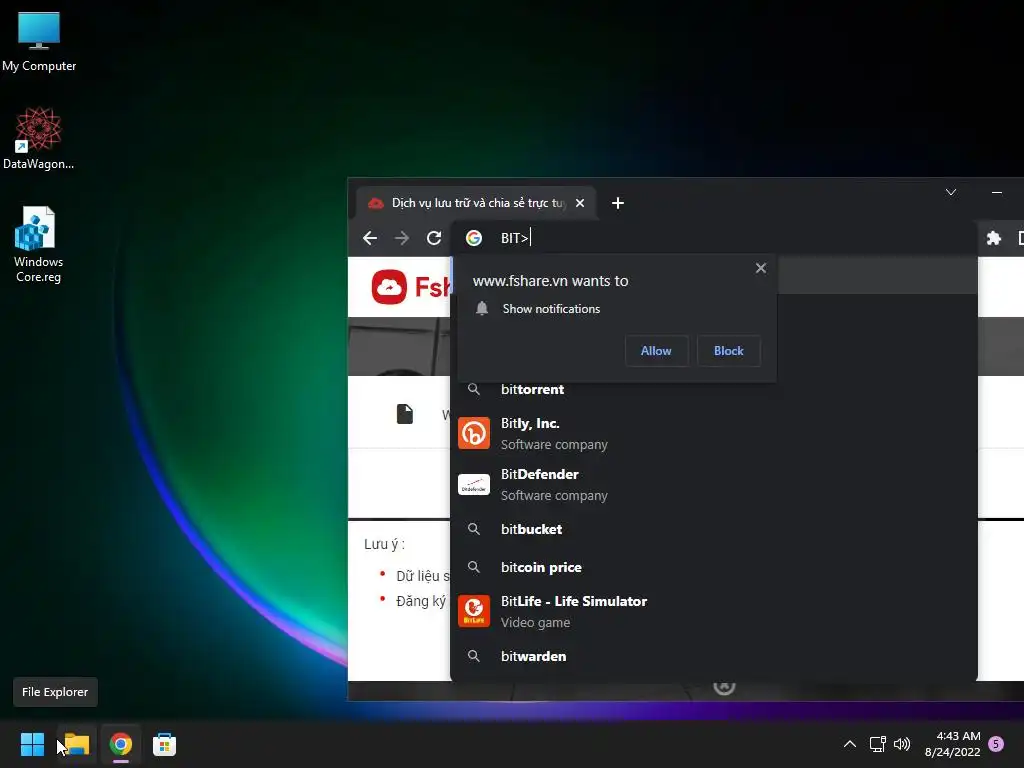This screenshot has width=1024, height=768.
Task: Select bitcoin price suggestion
Action: click(x=713, y=567)
